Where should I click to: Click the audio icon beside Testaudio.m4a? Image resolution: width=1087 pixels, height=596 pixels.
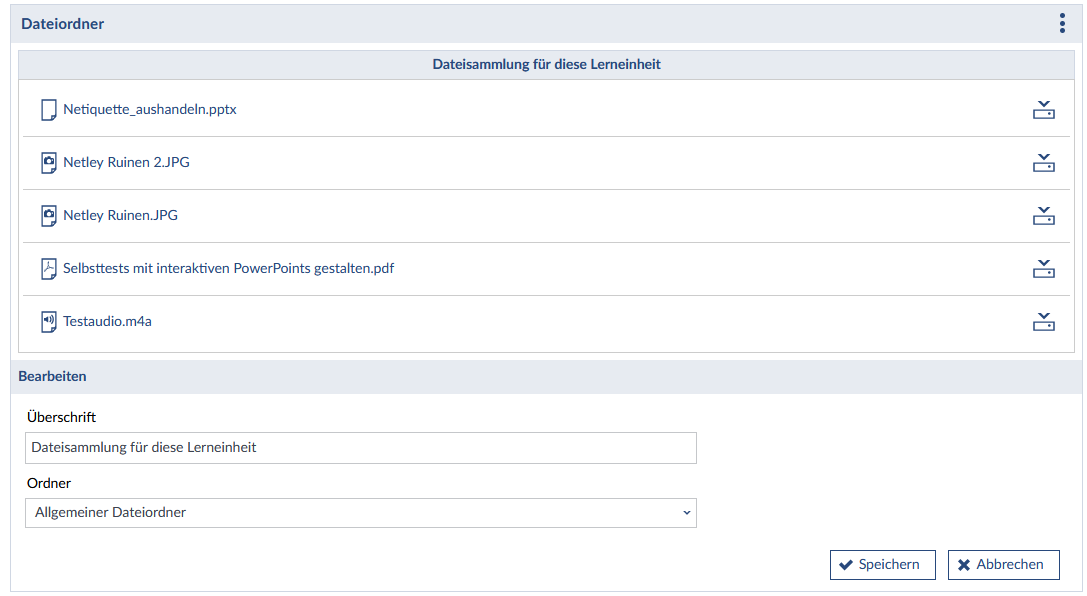tap(48, 322)
